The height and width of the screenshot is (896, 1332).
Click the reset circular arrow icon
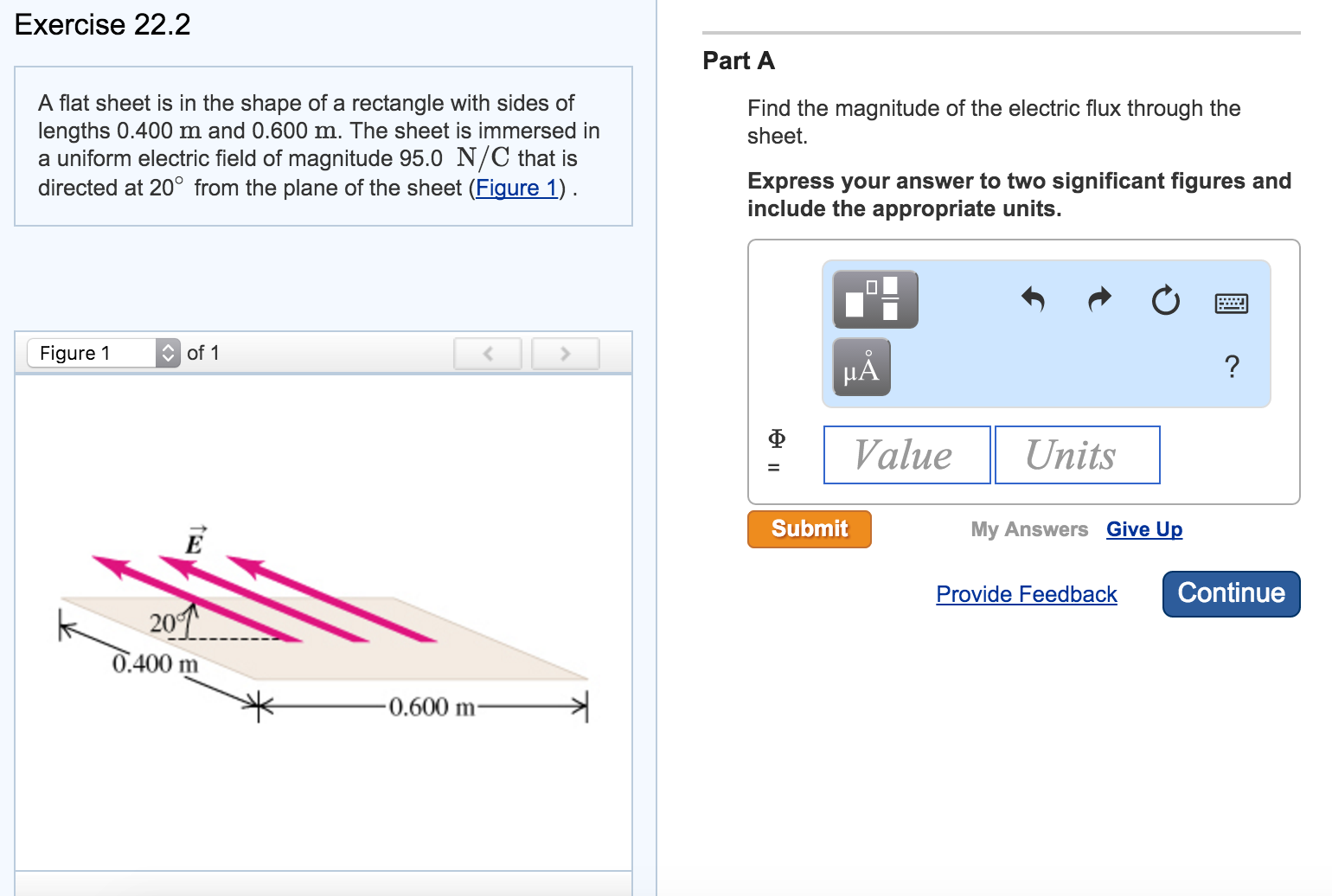pos(1165,301)
